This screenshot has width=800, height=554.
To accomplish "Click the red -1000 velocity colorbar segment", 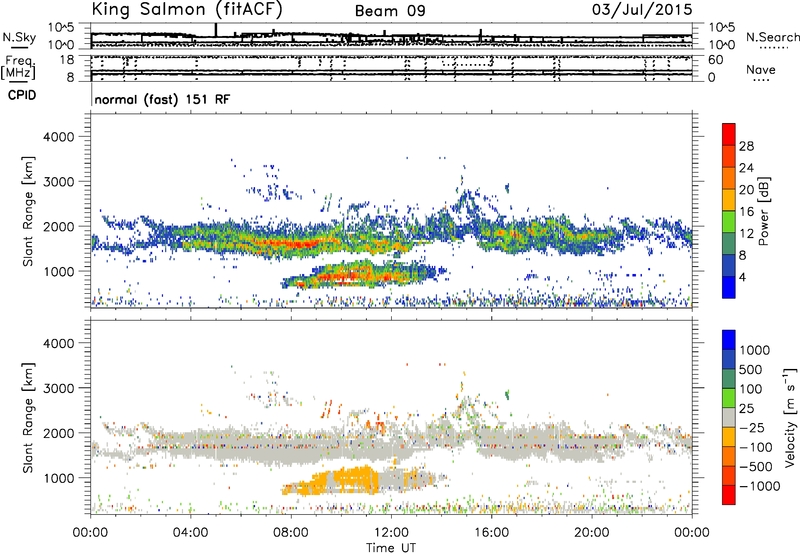I will tap(729, 495).
